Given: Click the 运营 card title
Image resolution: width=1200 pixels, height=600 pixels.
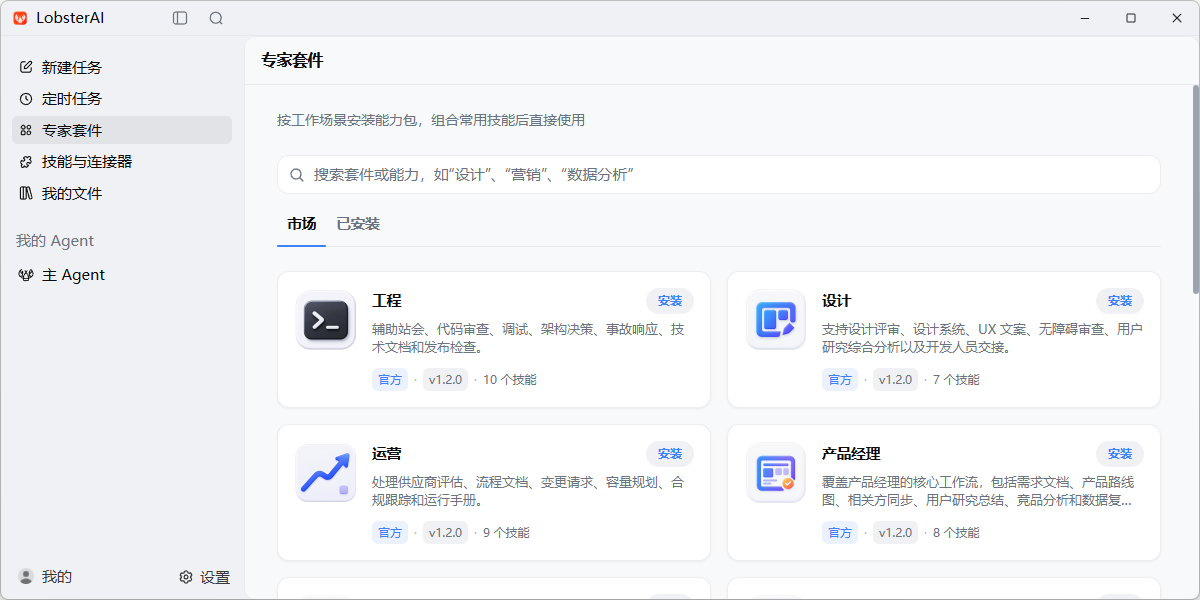Looking at the screenshot, I should (x=387, y=454).
